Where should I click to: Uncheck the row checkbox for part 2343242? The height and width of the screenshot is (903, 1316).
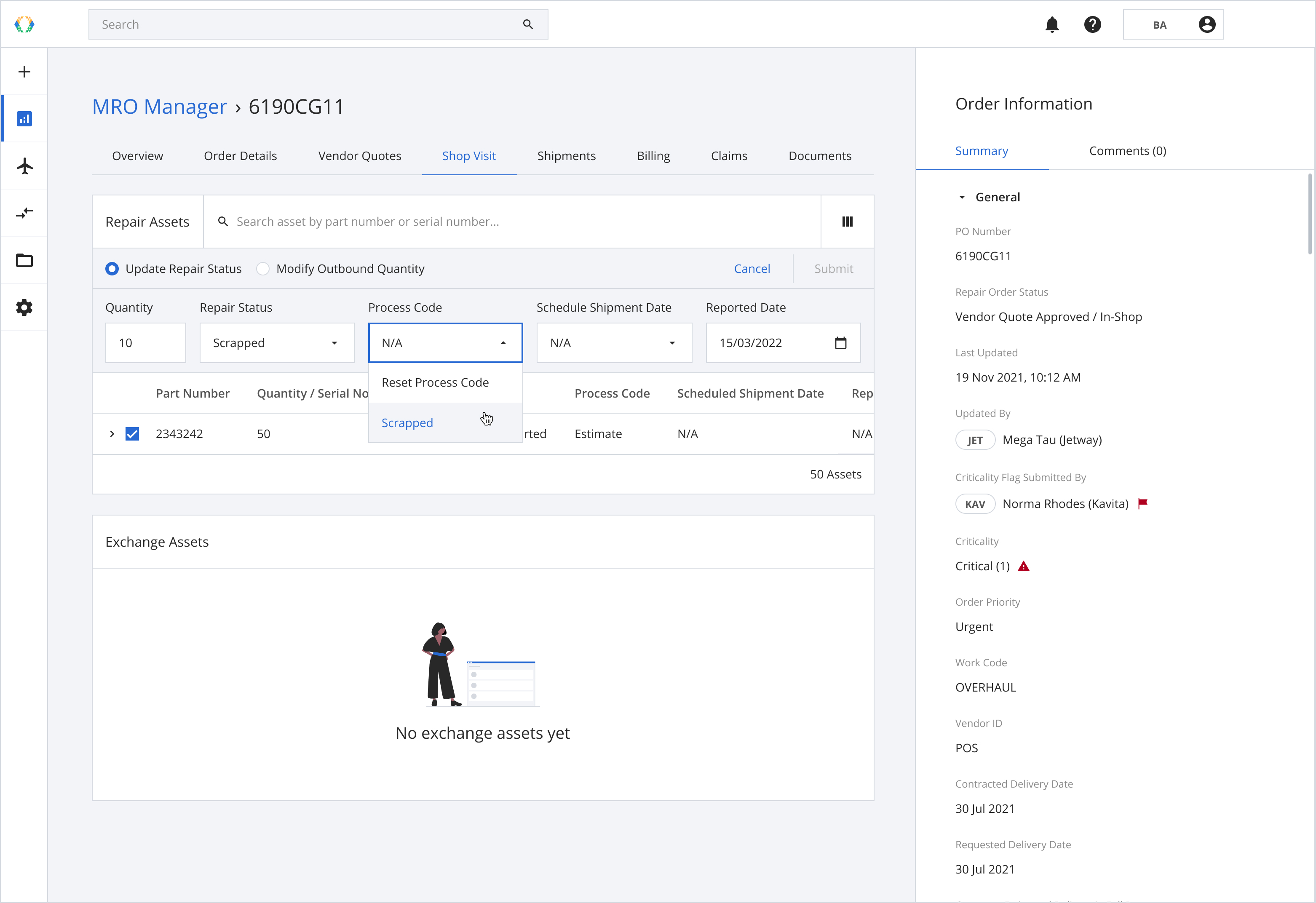click(132, 434)
